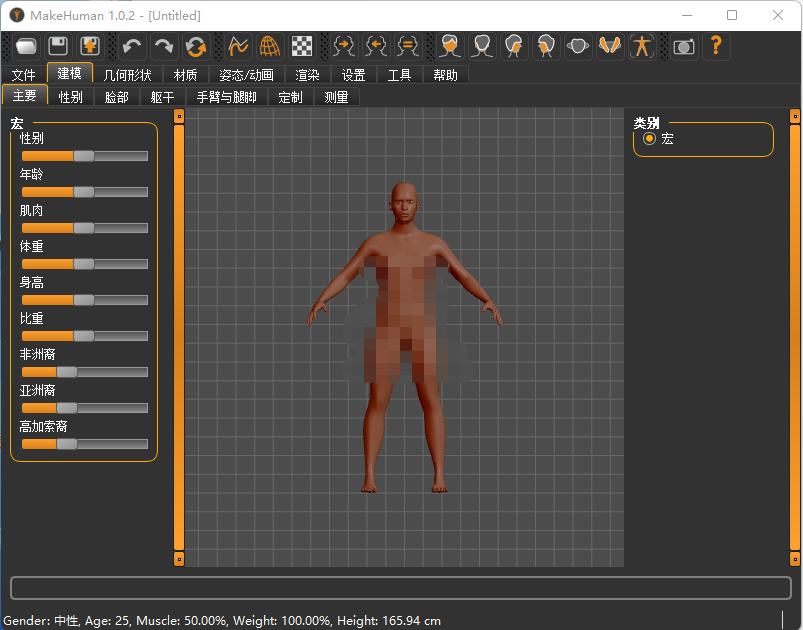Image resolution: width=803 pixels, height=630 pixels.
Task: Click left panel scrollbar up arrow
Action: [179, 116]
